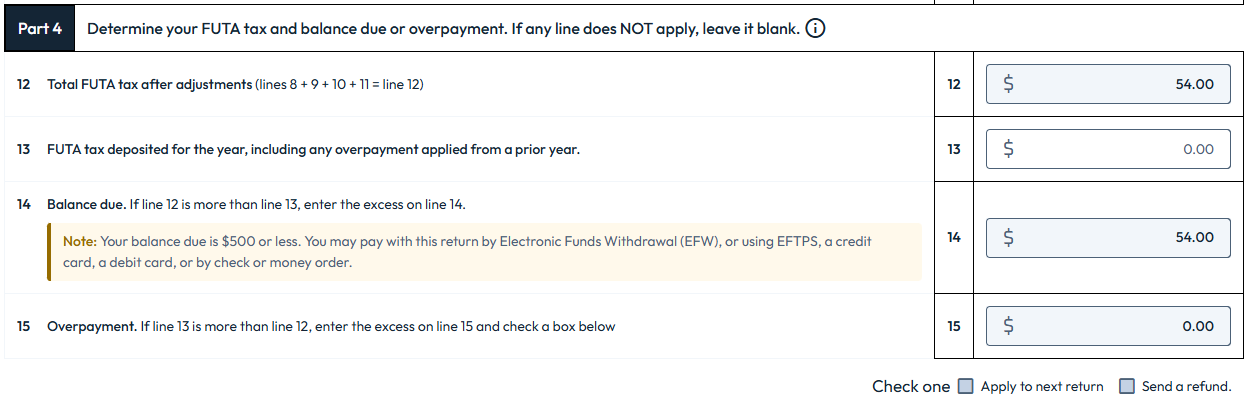Click the 'Check one' text
This screenshot has width=1249, height=407.
pos(910,387)
